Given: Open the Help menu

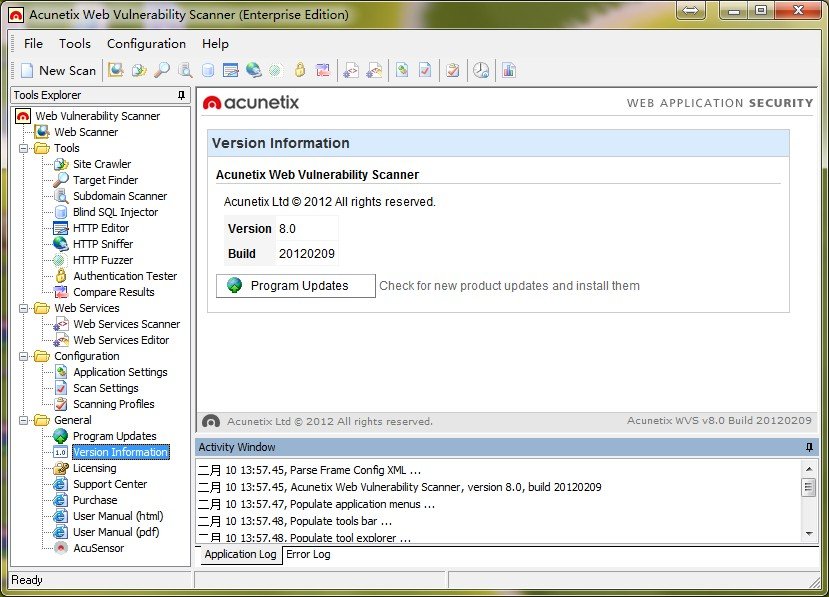Looking at the screenshot, I should pyautogui.click(x=215, y=43).
